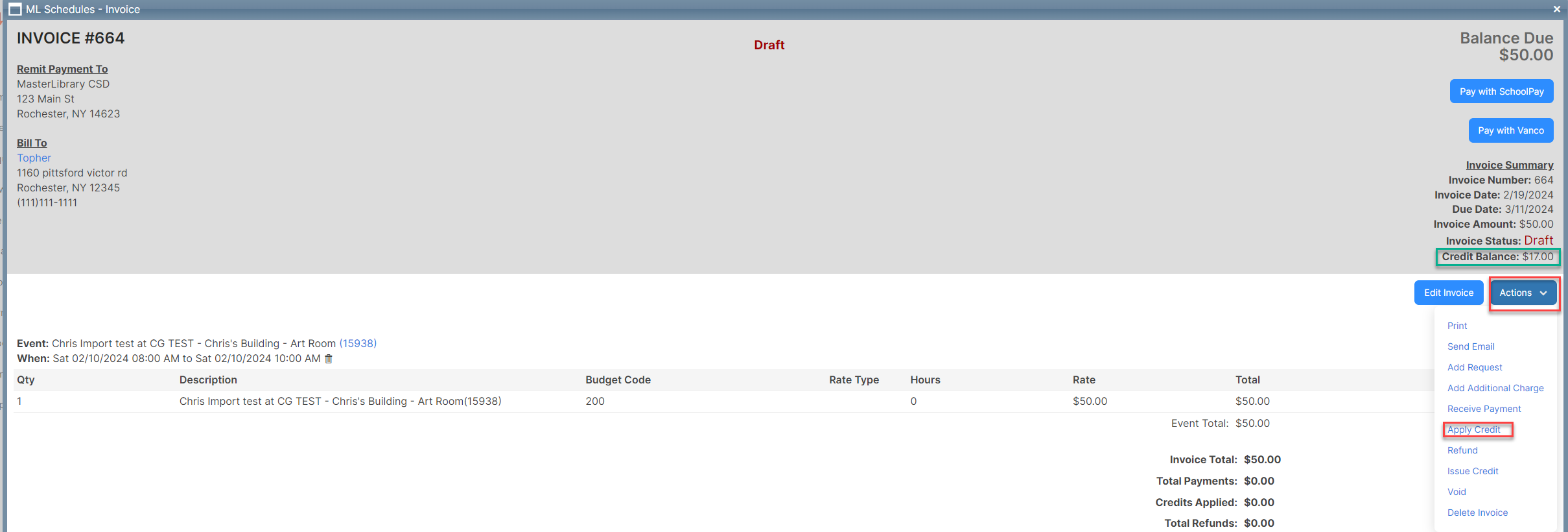Click the Credit Balance $17.00 text
Image resolution: width=1568 pixels, height=532 pixels.
point(1497,256)
